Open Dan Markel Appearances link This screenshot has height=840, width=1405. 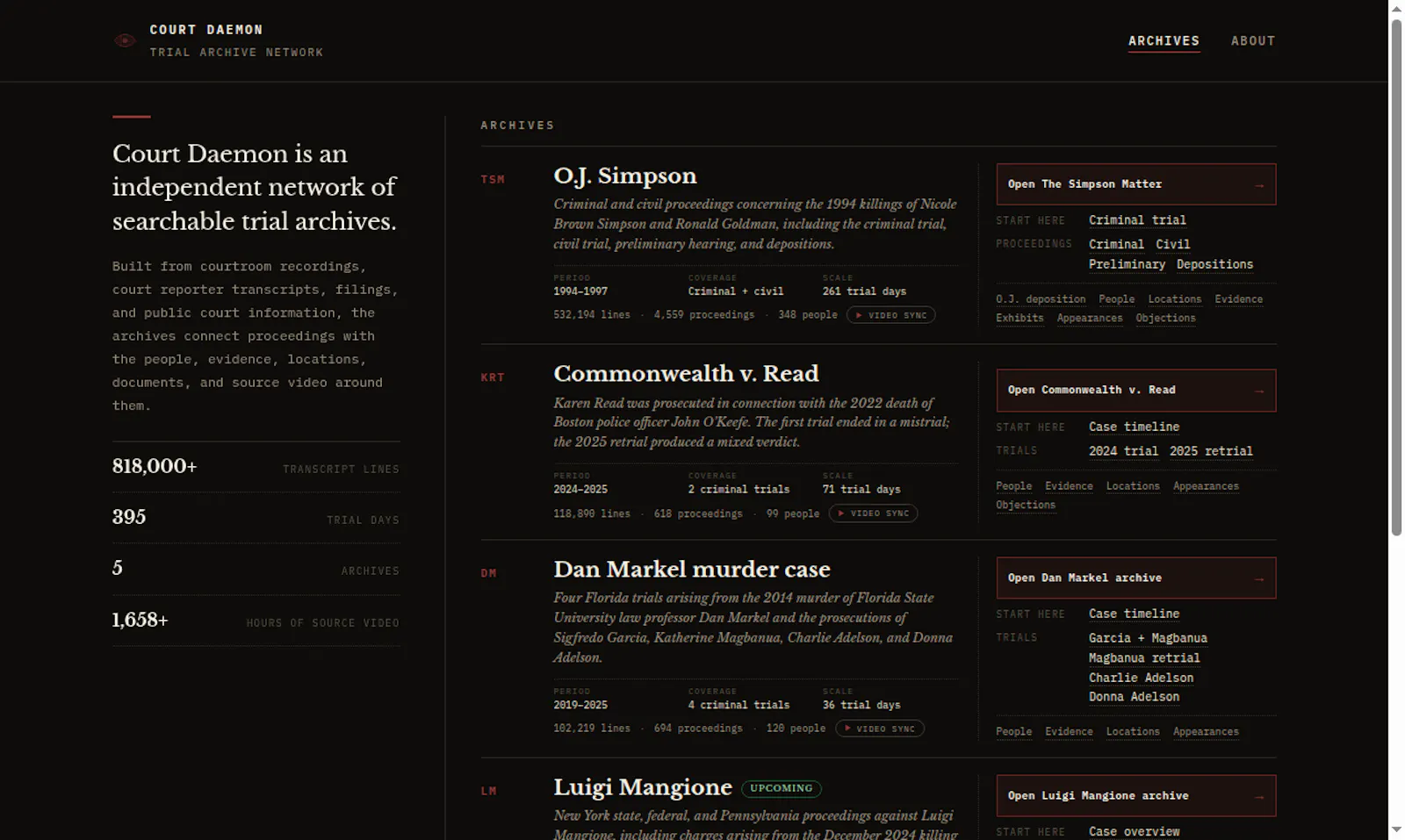[1206, 732]
